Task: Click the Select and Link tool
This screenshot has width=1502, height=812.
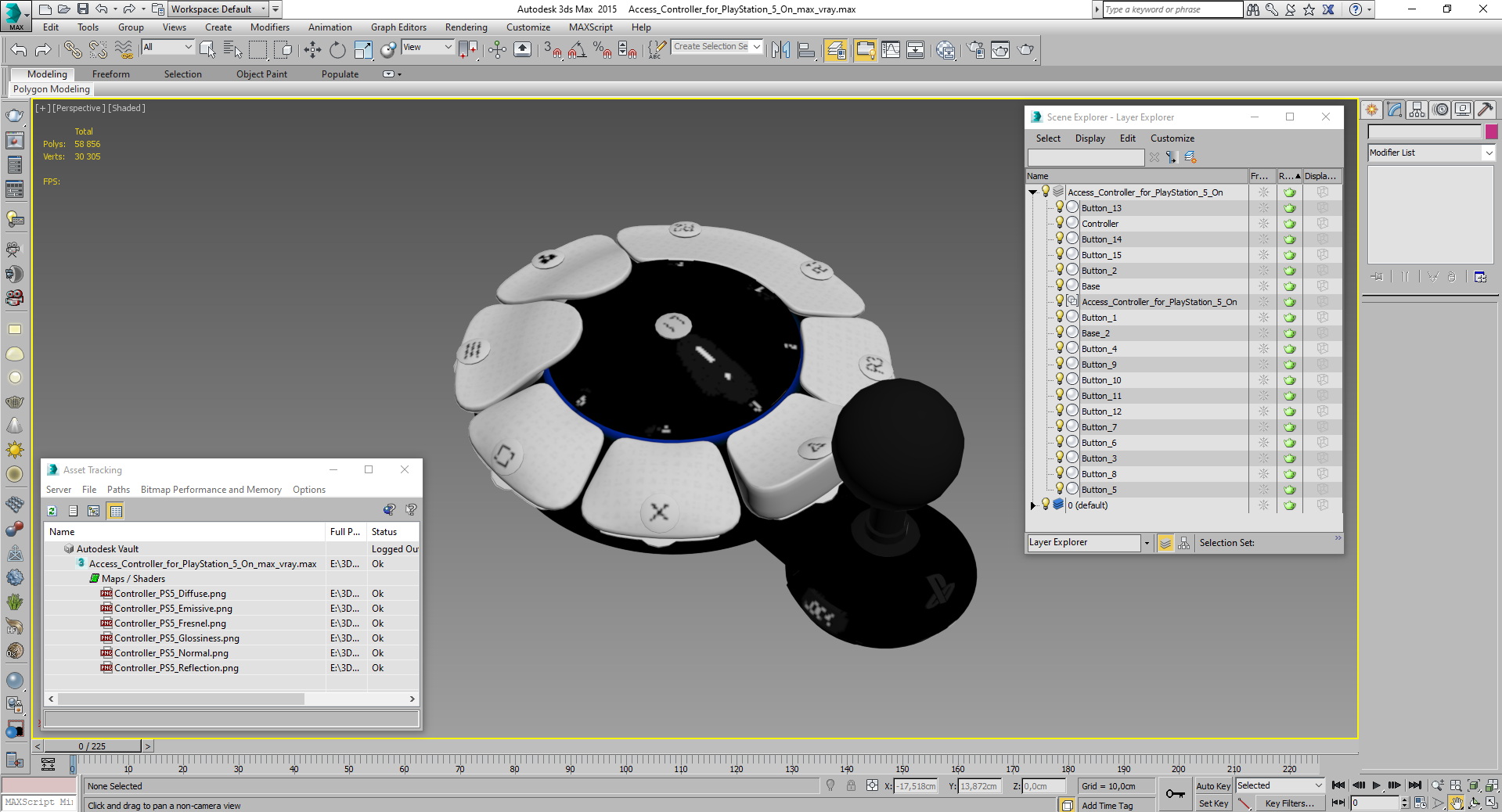Action: coord(72,50)
